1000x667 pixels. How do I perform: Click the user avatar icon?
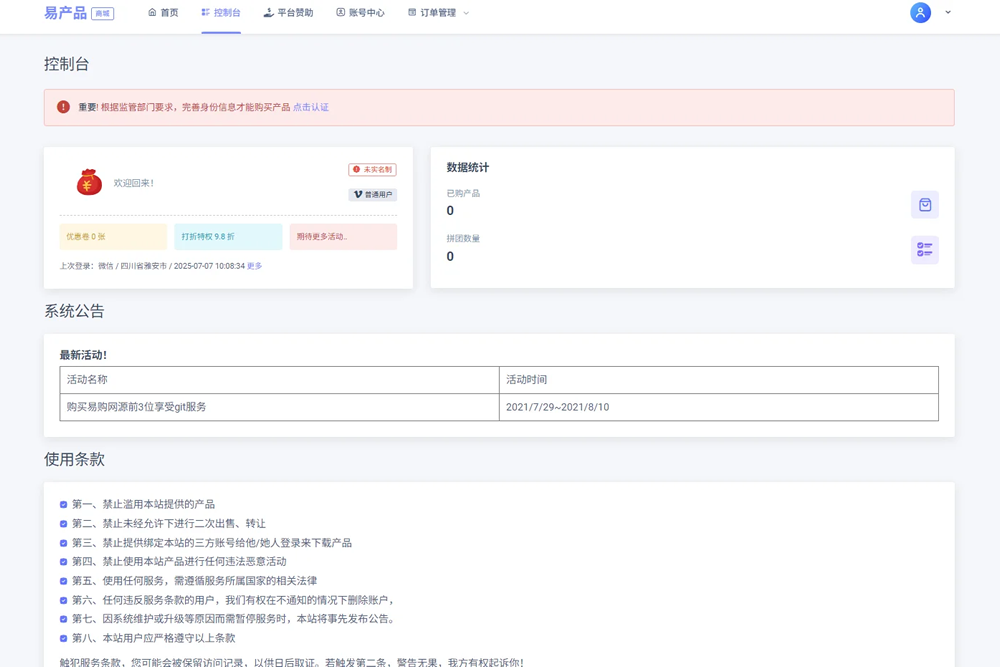(920, 13)
